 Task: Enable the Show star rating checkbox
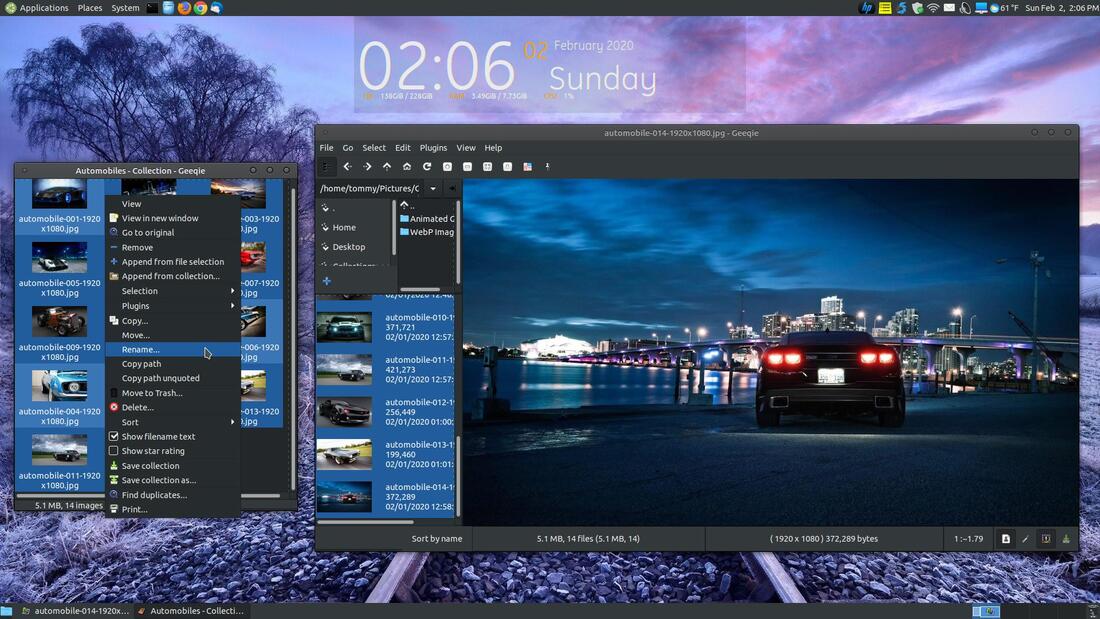(114, 451)
